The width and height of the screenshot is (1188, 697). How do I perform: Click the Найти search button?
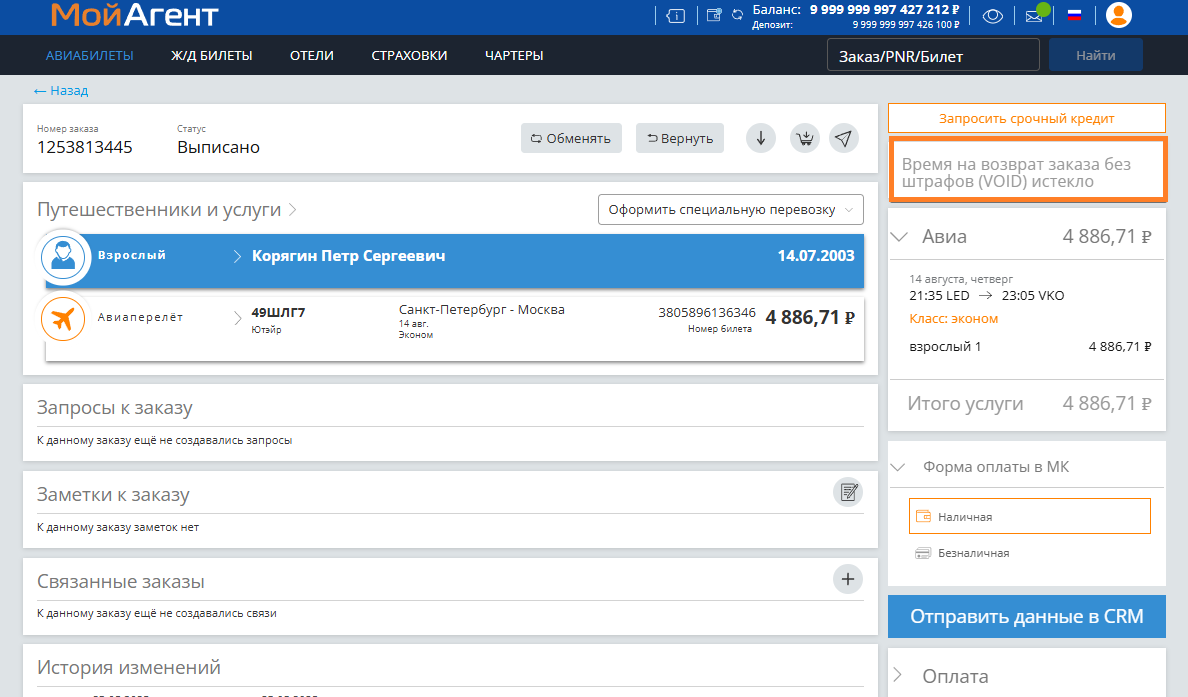tap(1096, 55)
